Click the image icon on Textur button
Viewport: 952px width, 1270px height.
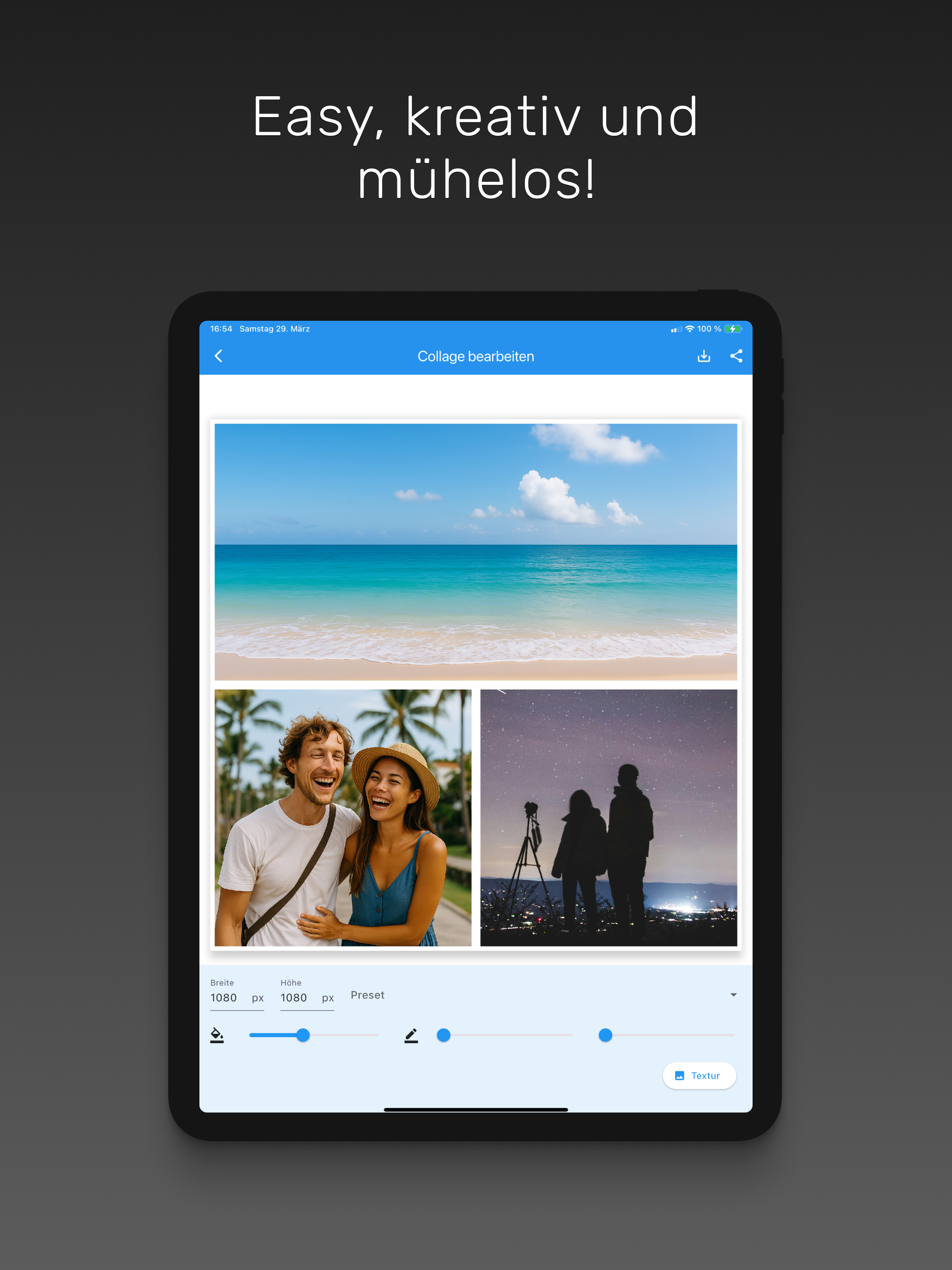(x=679, y=1075)
